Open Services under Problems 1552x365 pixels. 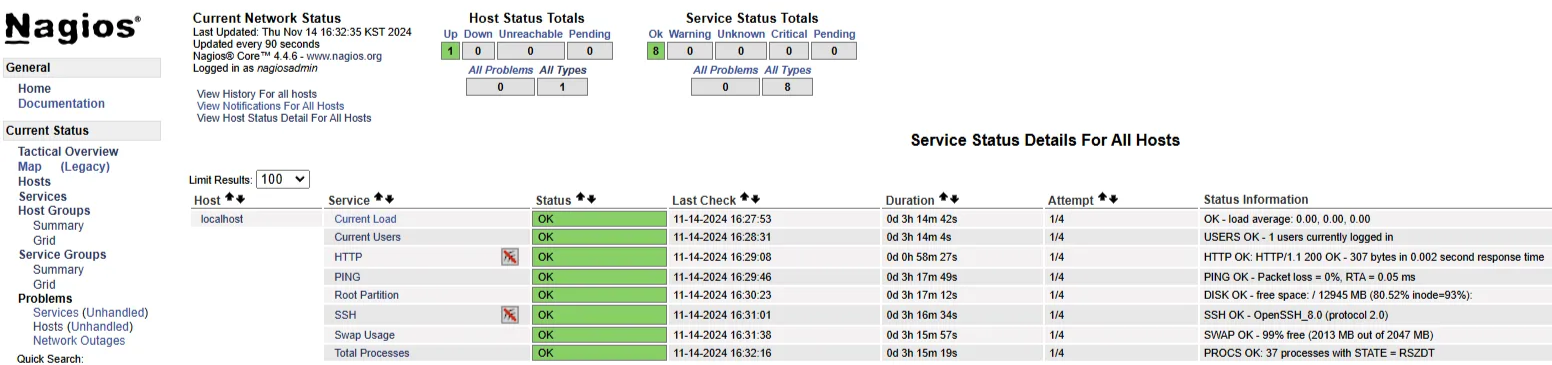[55, 313]
